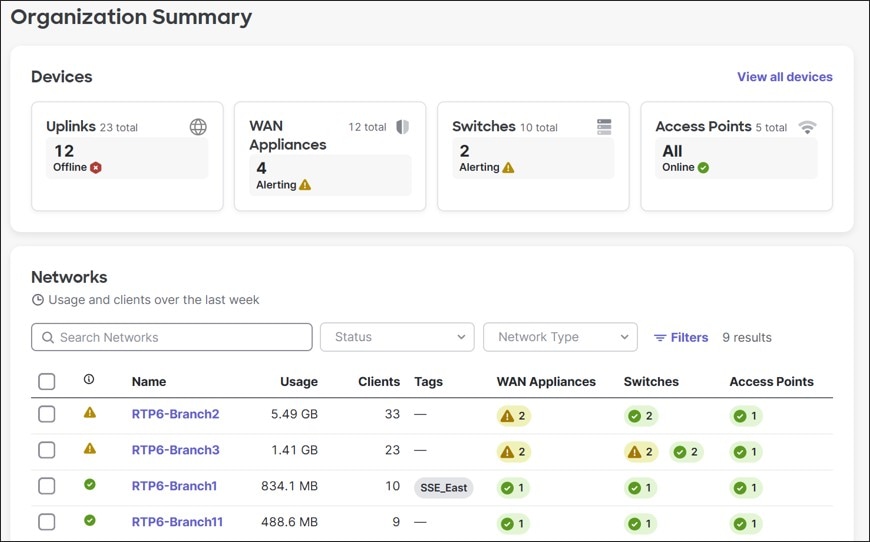Open the Network Type dropdown
The height and width of the screenshot is (542, 870).
pos(560,337)
